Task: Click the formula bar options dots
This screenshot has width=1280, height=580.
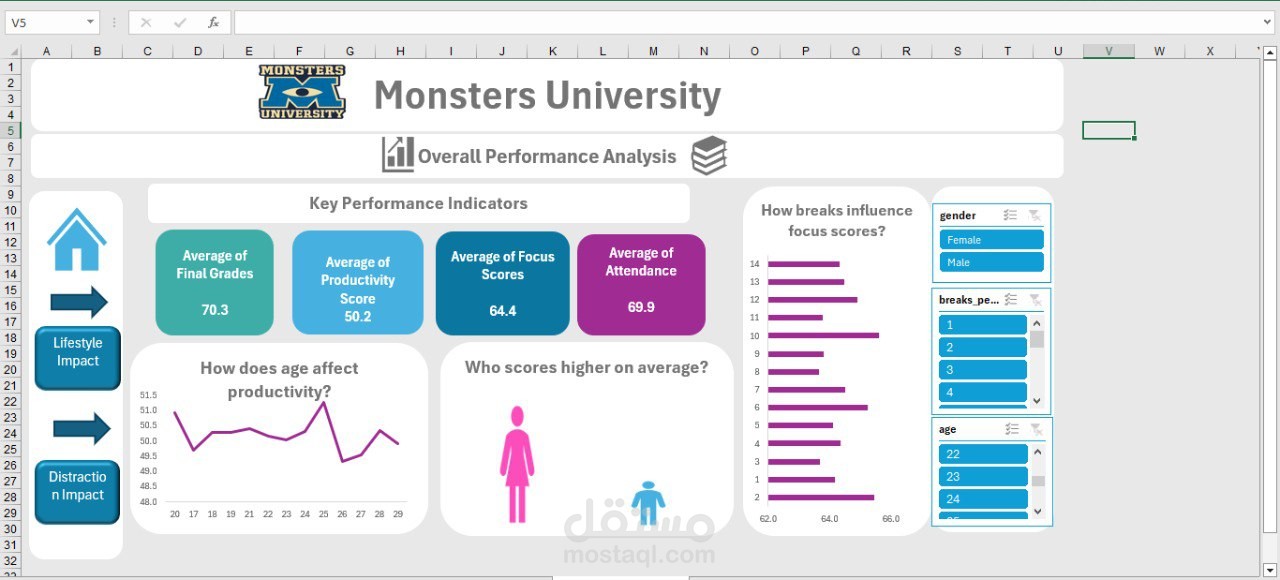Action: click(x=114, y=22)
